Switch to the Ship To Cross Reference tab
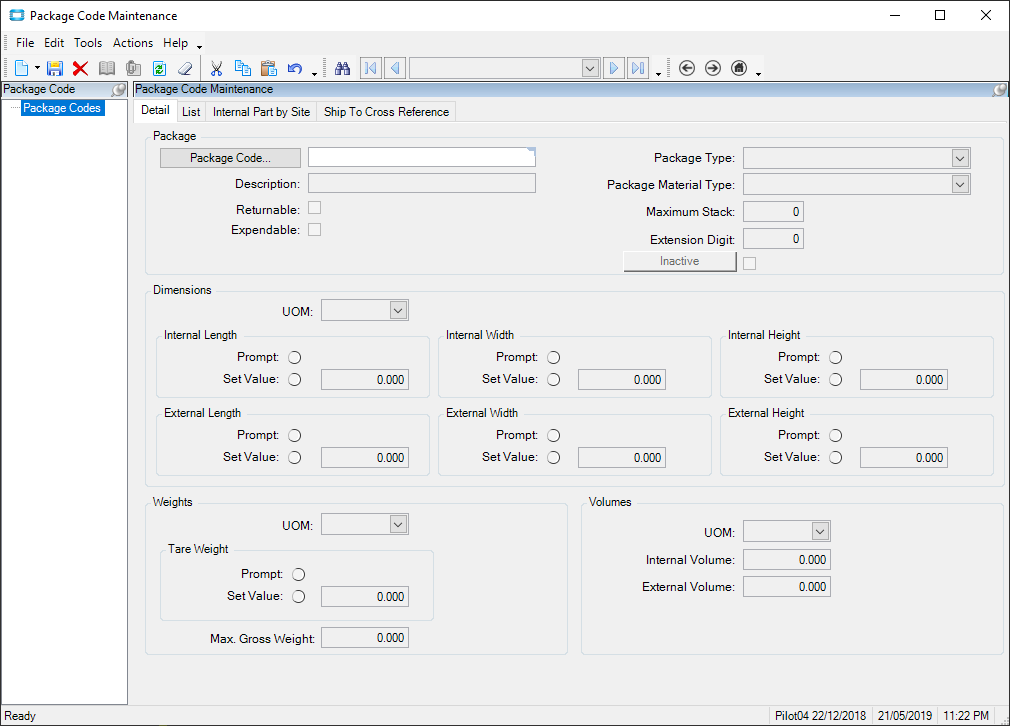Screen dimensions: 1010x726 pyautogui.click(x=386, y=112)
